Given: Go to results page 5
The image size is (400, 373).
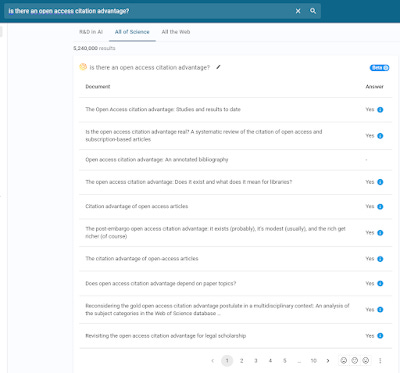Looking at the screenshot, I should 285,361.
